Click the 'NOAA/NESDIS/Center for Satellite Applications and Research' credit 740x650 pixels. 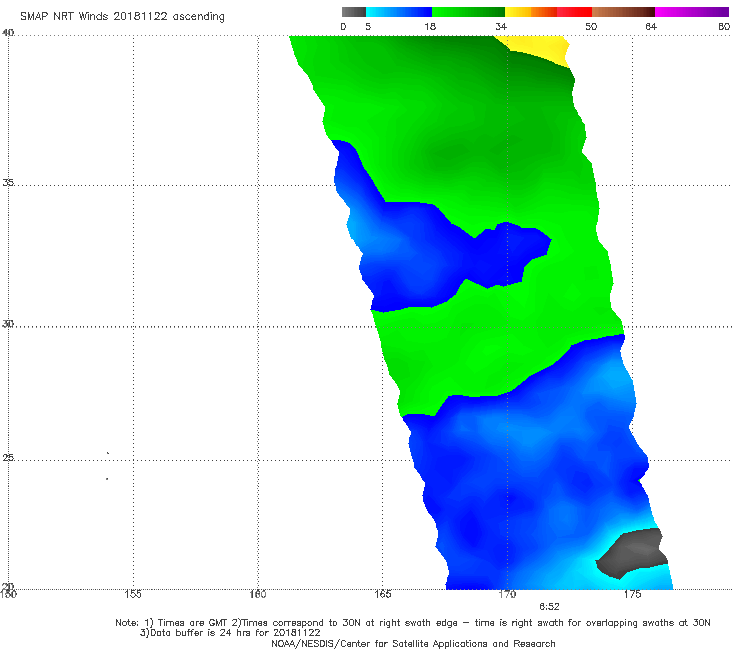pos(413,643)
